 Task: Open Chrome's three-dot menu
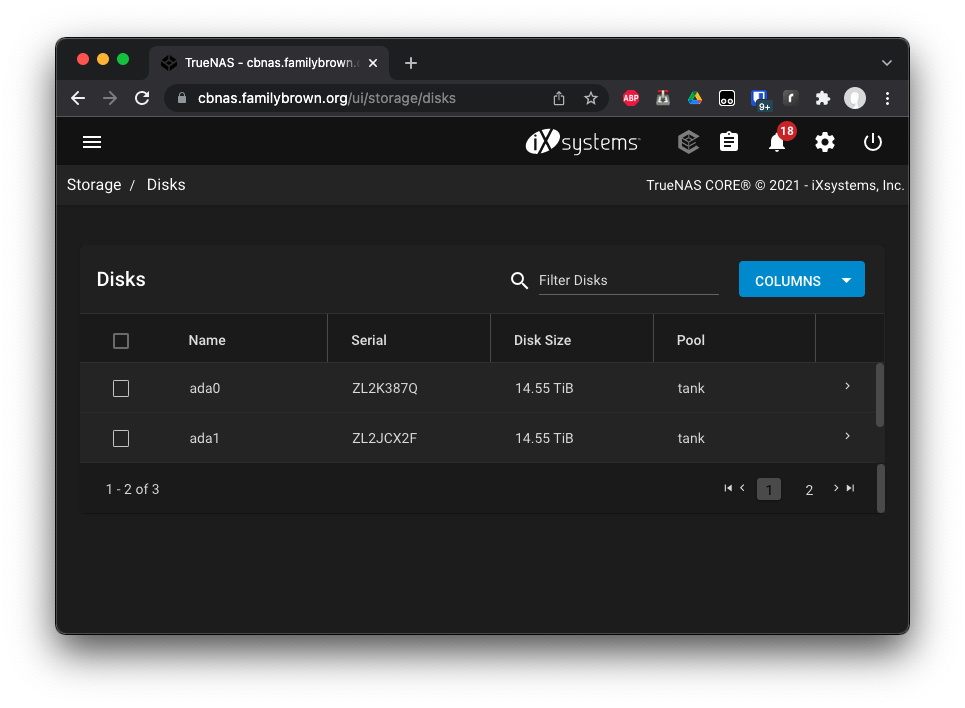(887, 99)
